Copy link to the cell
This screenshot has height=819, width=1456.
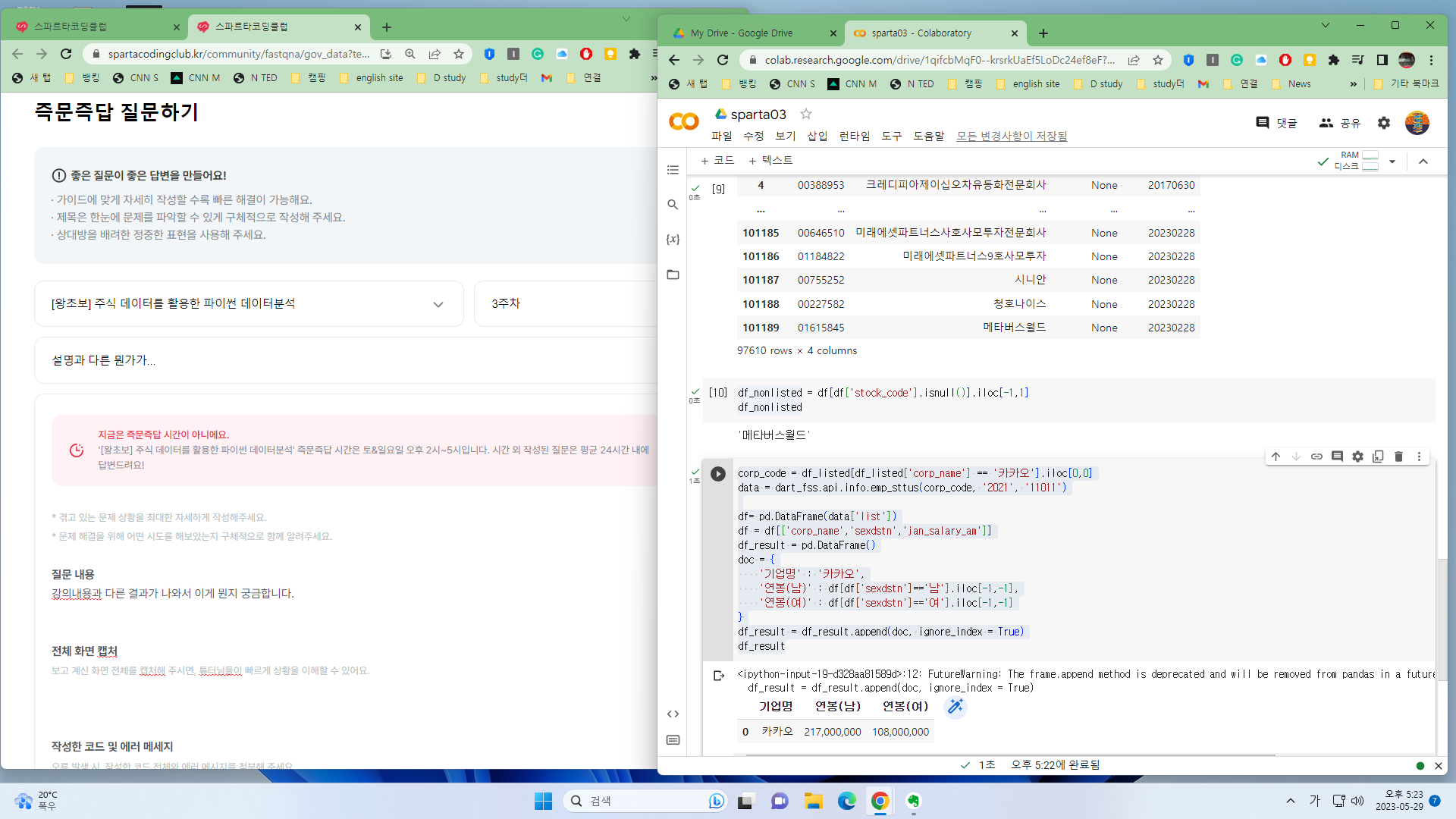click(1316, 457)
